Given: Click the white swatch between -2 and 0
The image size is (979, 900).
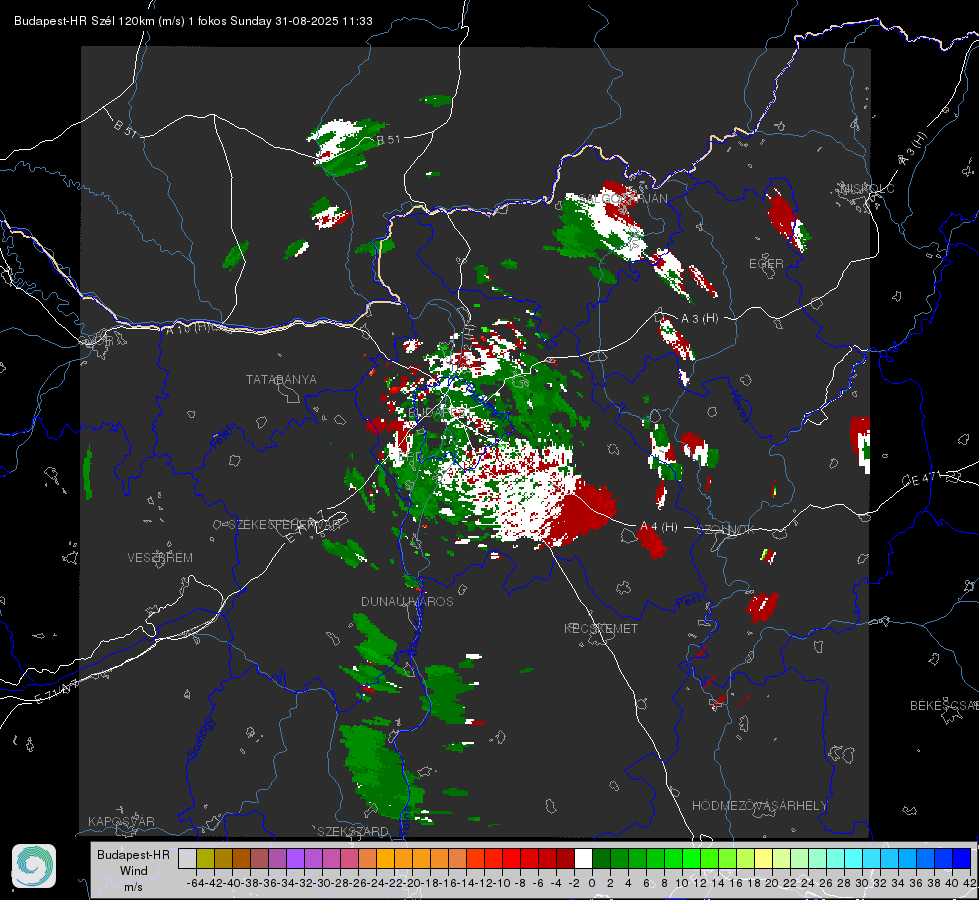Looking at the screenshot, I should pyautogui.click(x=583, y=858).
